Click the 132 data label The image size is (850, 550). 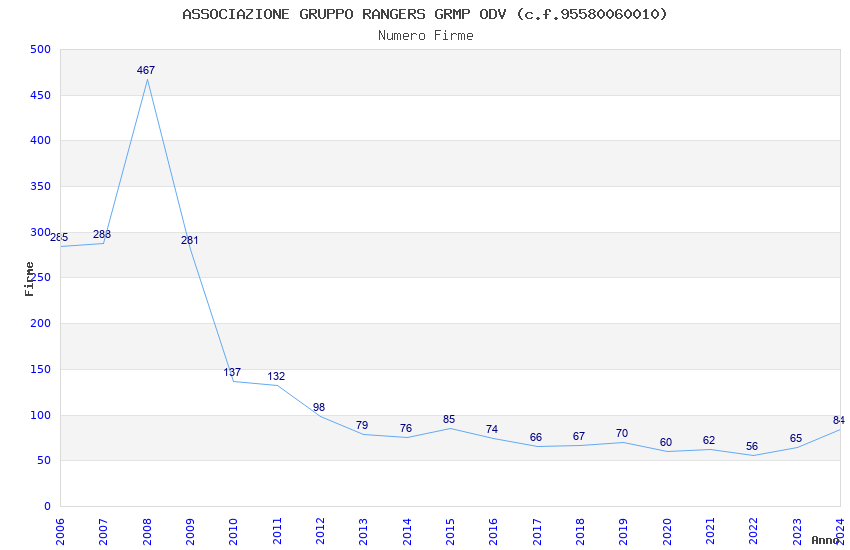tap(276, 376)
